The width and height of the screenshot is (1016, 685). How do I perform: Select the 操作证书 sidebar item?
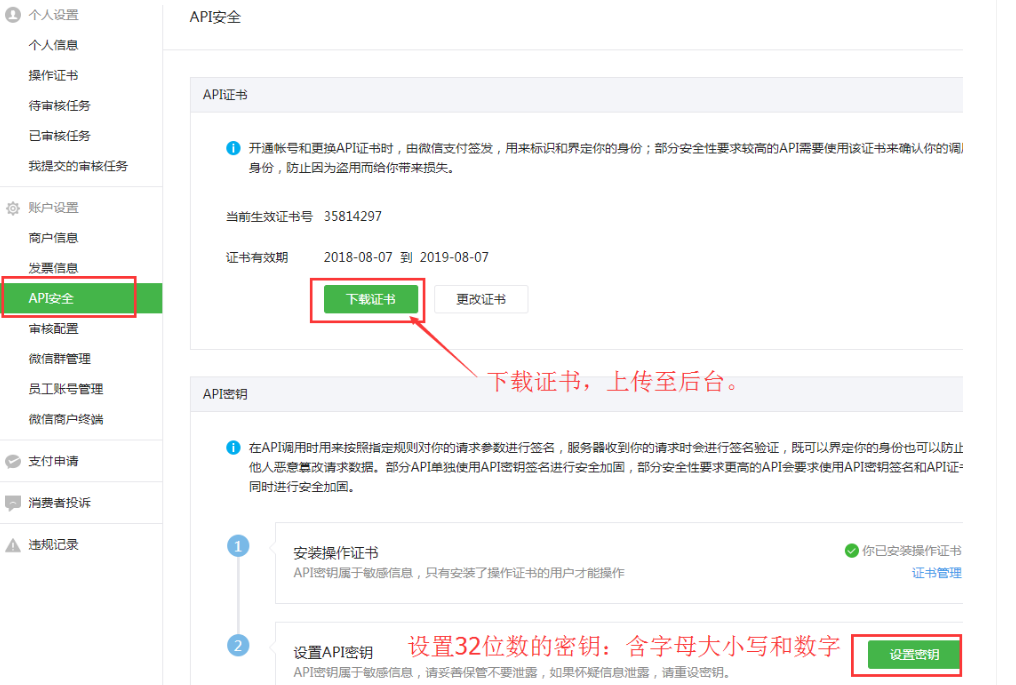point(53,75)
